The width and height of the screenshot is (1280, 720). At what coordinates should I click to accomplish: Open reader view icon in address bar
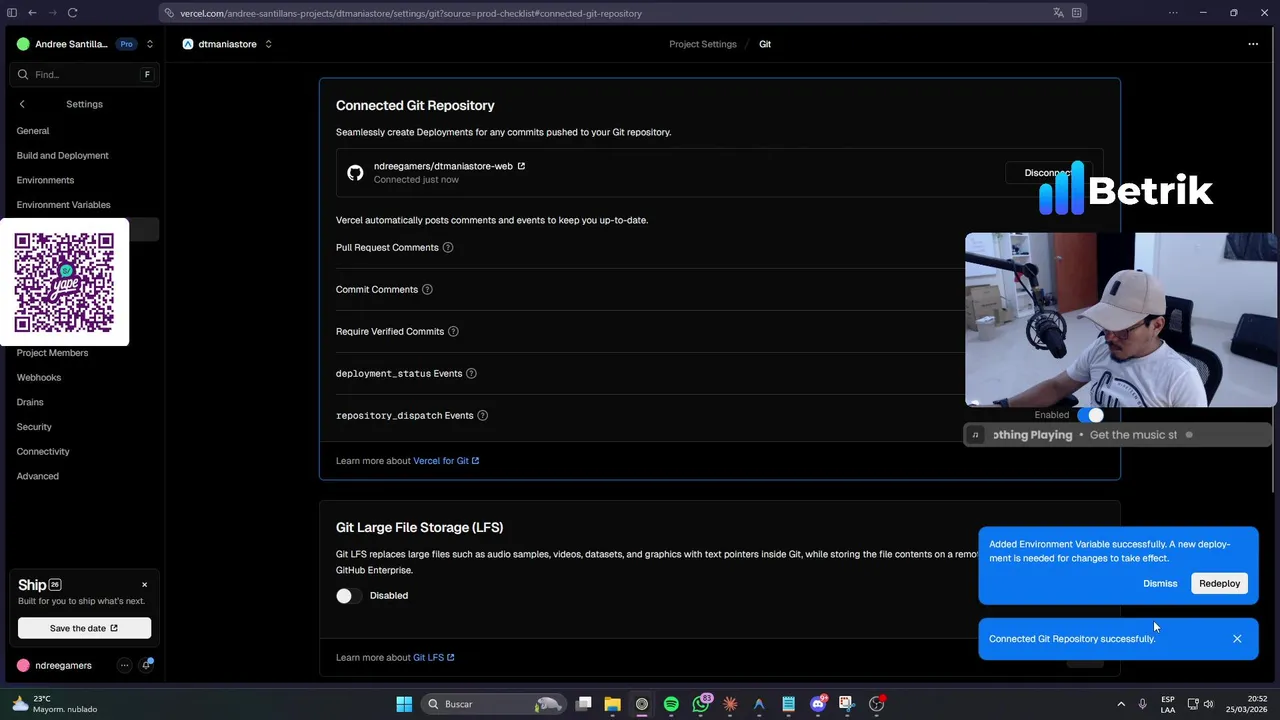pyautogui.click(x=1077, y=13)
